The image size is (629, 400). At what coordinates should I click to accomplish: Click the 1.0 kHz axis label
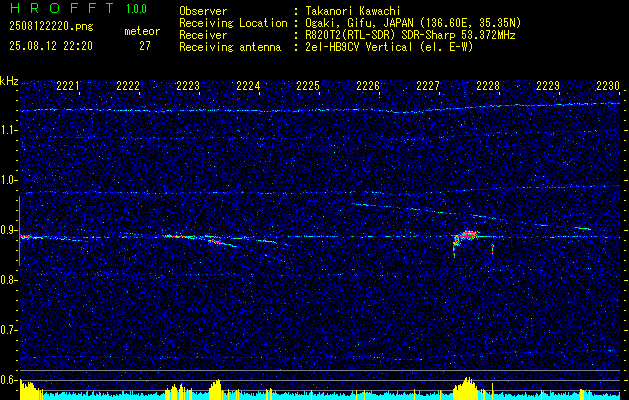(x=8, y=180)
